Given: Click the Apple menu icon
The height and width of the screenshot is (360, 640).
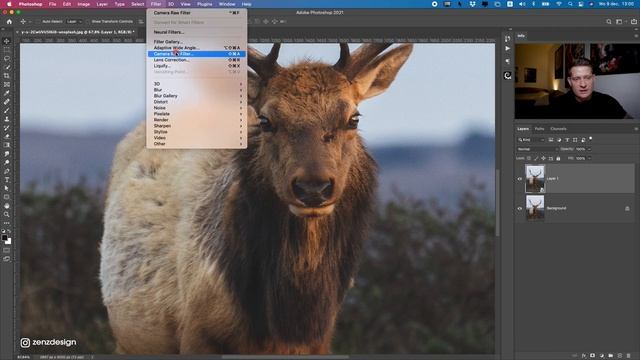Looking at the screenshot, I should (x=9, y=4).
